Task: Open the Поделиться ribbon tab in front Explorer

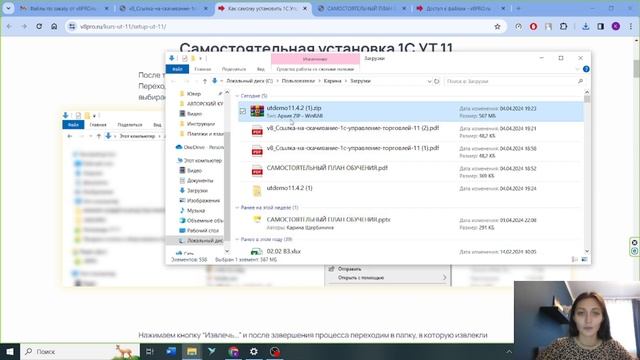Action: (234, 69)
